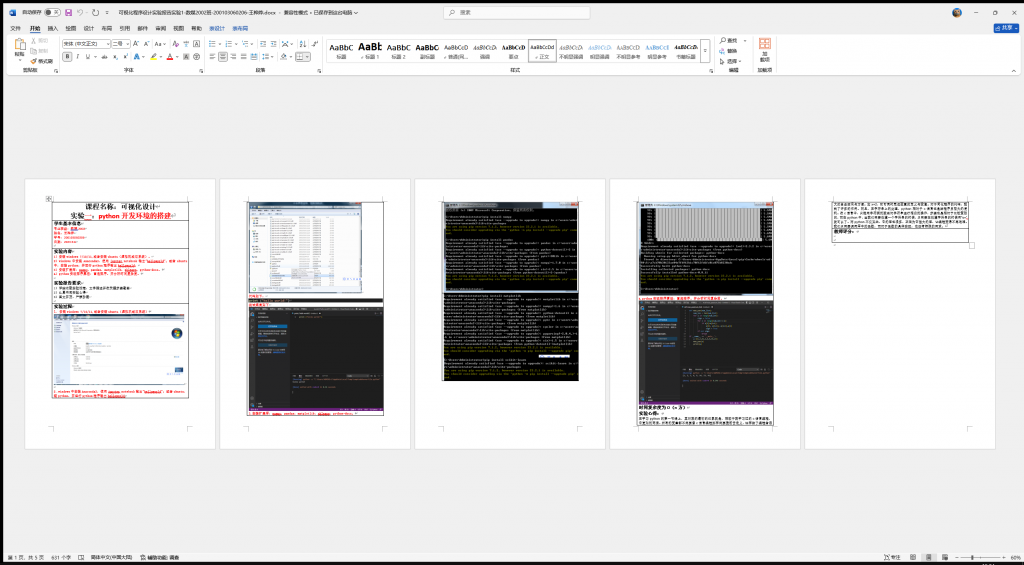This screenshot has height=565, width=1024.
Task: Click the Share button
Action: (1004, 28)
